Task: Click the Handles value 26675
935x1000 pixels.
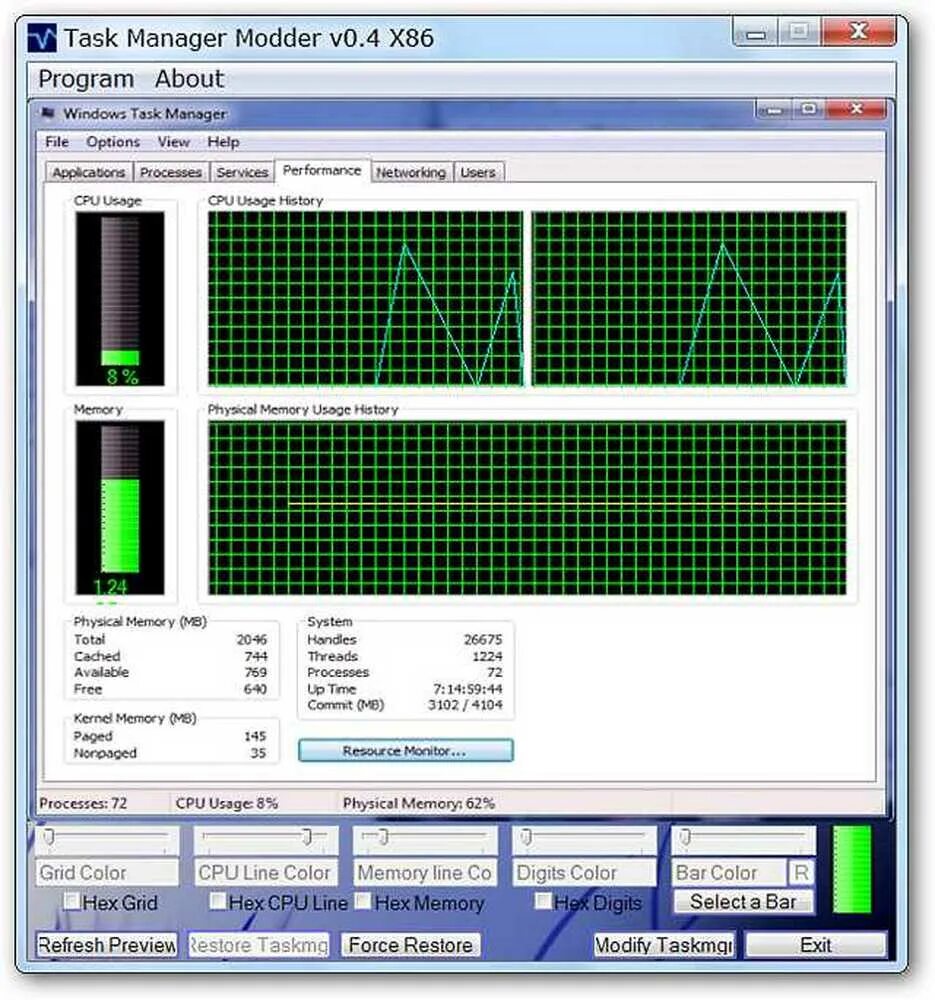Action: click(x=483, y=640)
